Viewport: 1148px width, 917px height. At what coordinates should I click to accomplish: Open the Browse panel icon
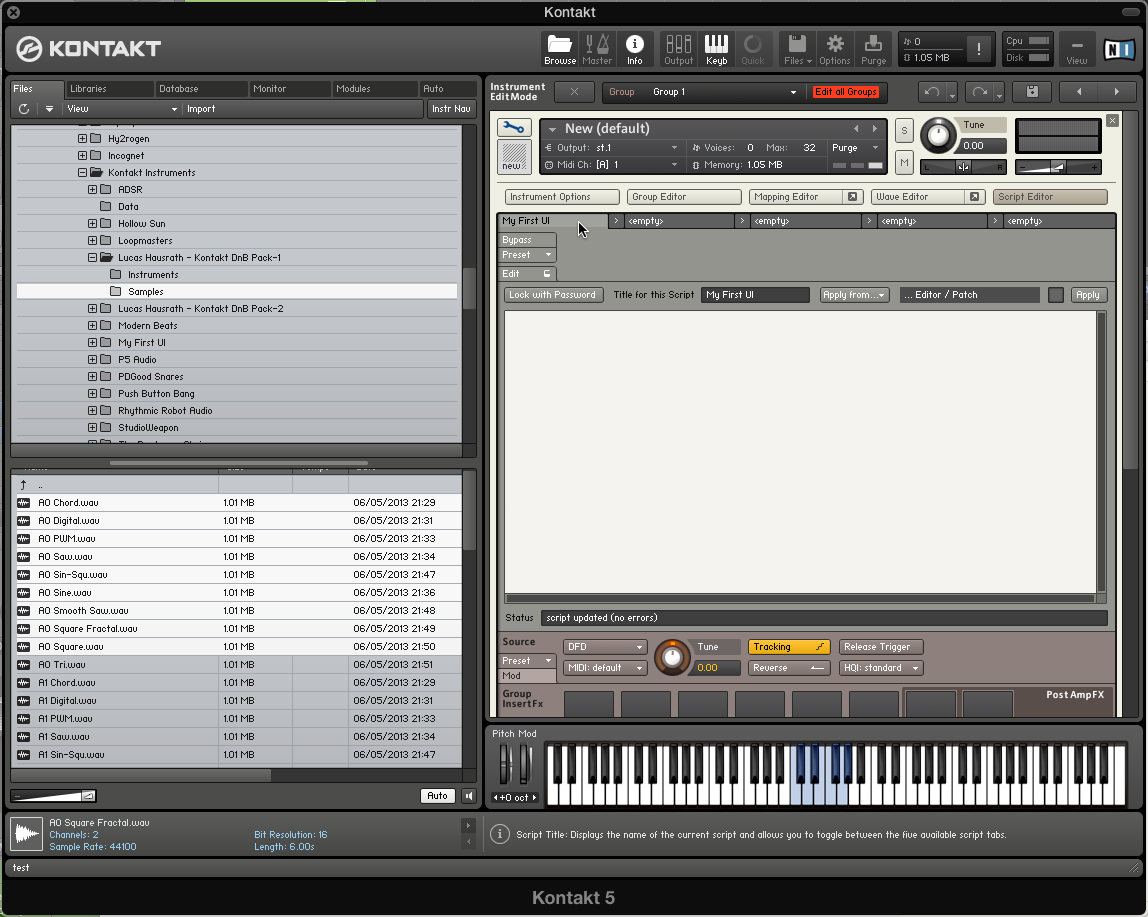click(560, 49)
